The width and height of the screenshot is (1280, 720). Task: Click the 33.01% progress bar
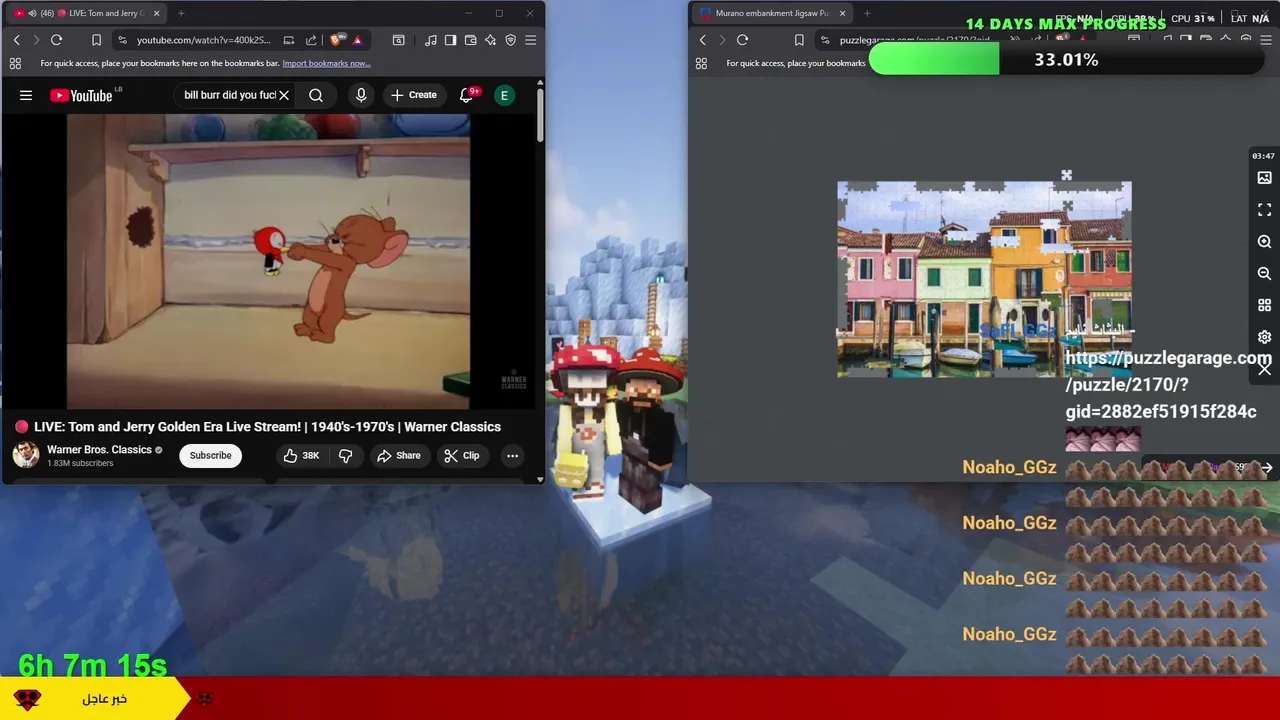pyautogui.click(x=1066, y=60)
